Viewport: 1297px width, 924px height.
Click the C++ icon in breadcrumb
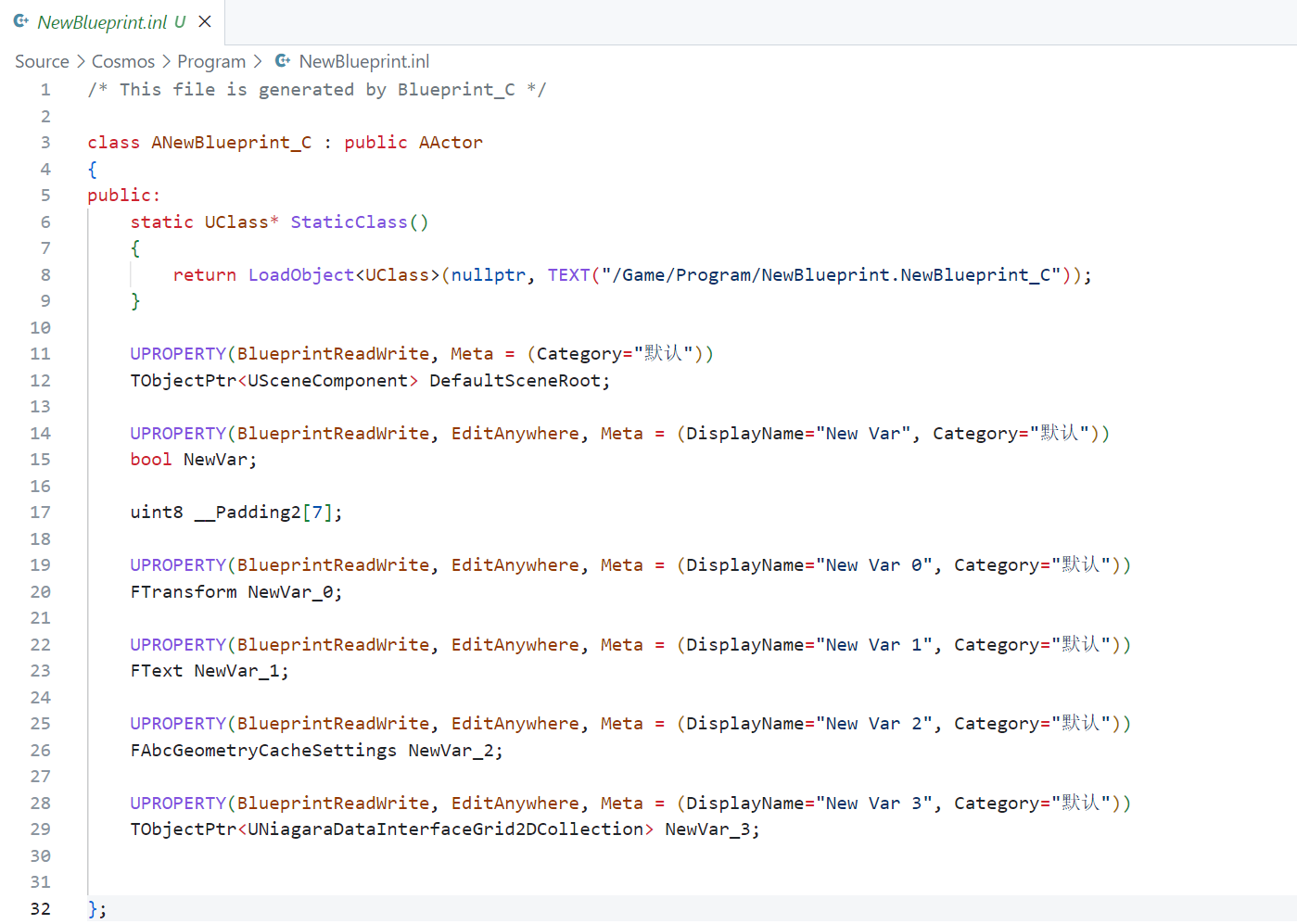point(282,61)
